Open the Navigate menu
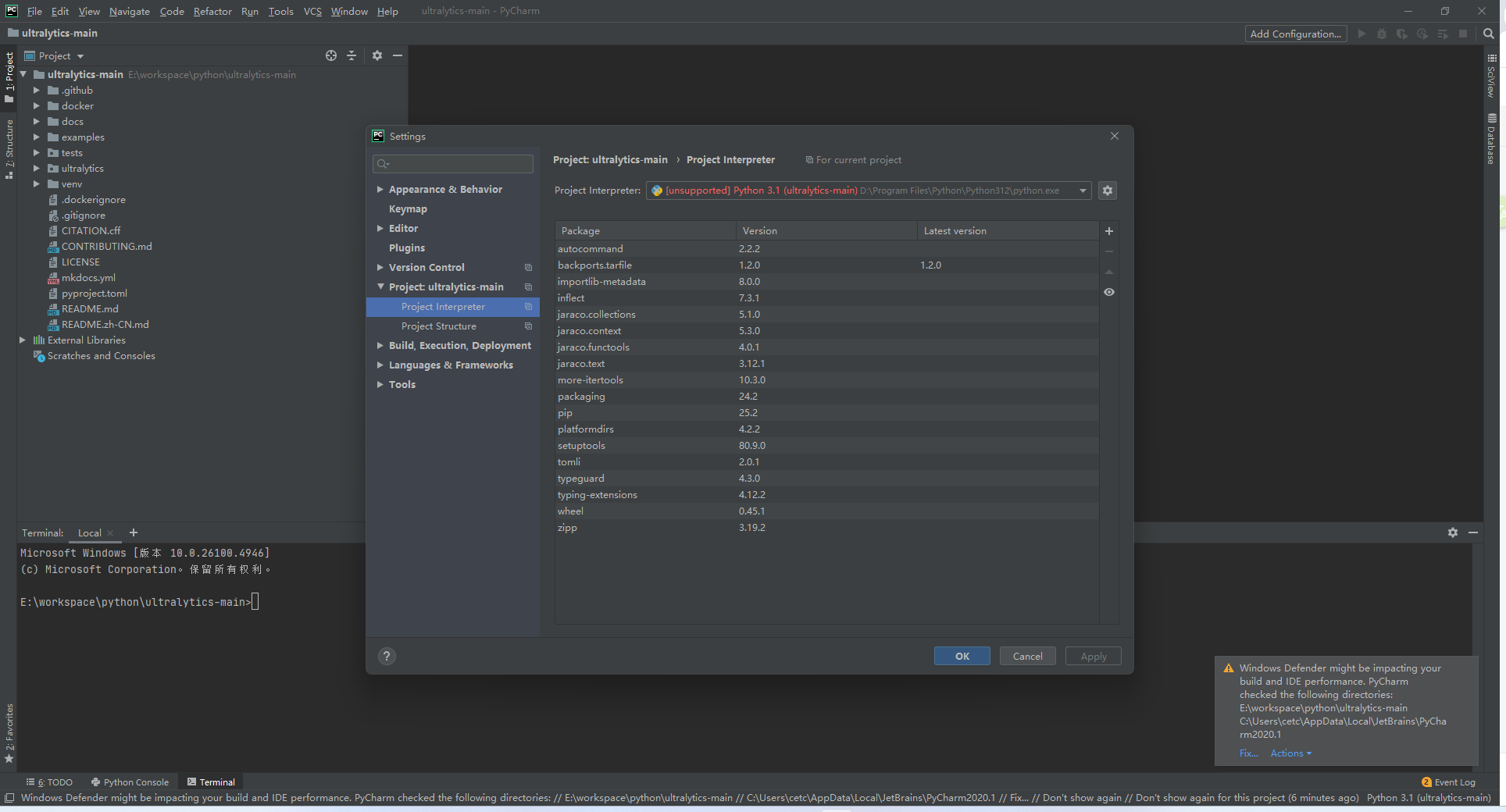This screenshot has height=812, width=1506. (129, 11)
